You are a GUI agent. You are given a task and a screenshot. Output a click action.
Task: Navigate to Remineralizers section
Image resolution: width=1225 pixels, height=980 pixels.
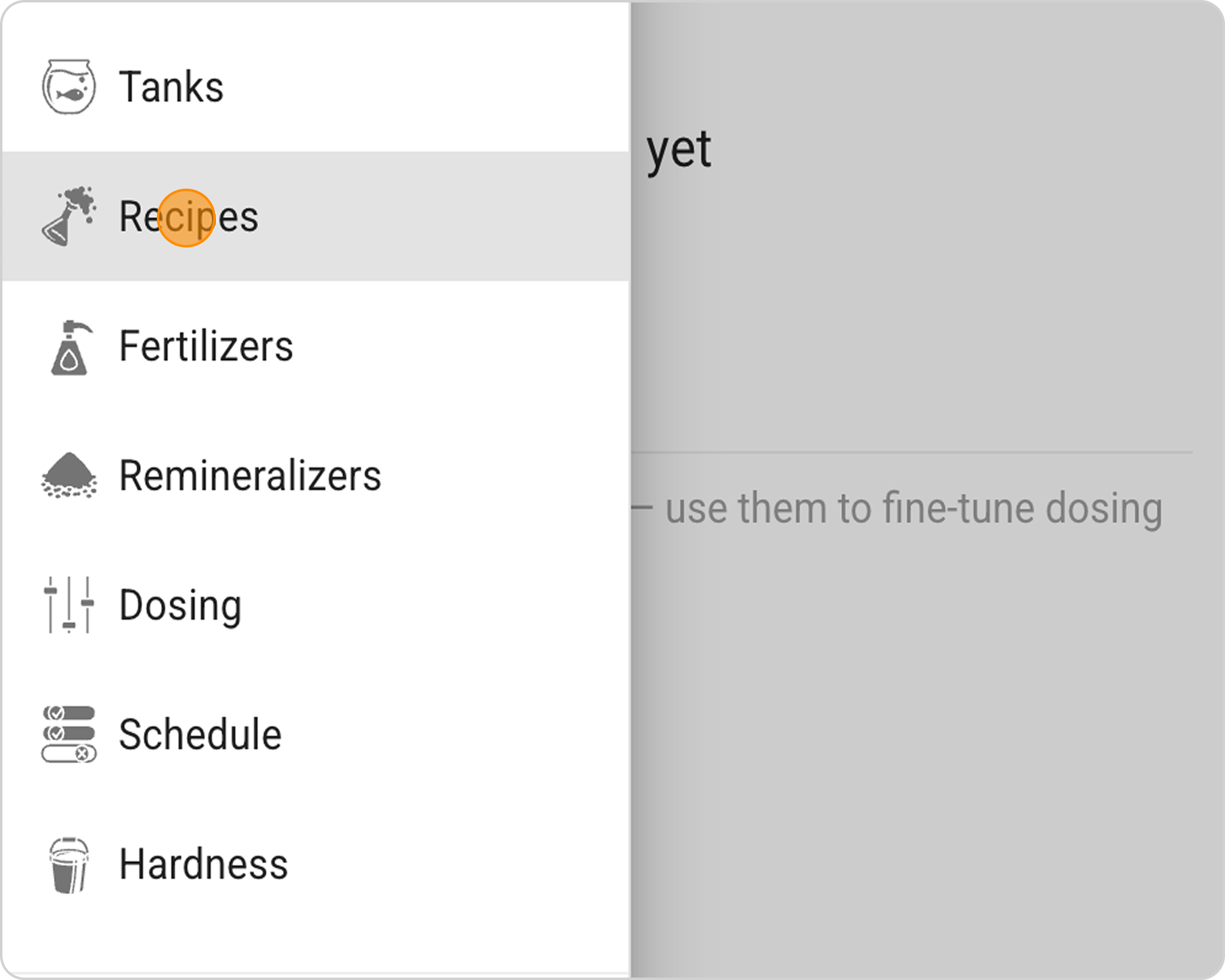(250, 476)
